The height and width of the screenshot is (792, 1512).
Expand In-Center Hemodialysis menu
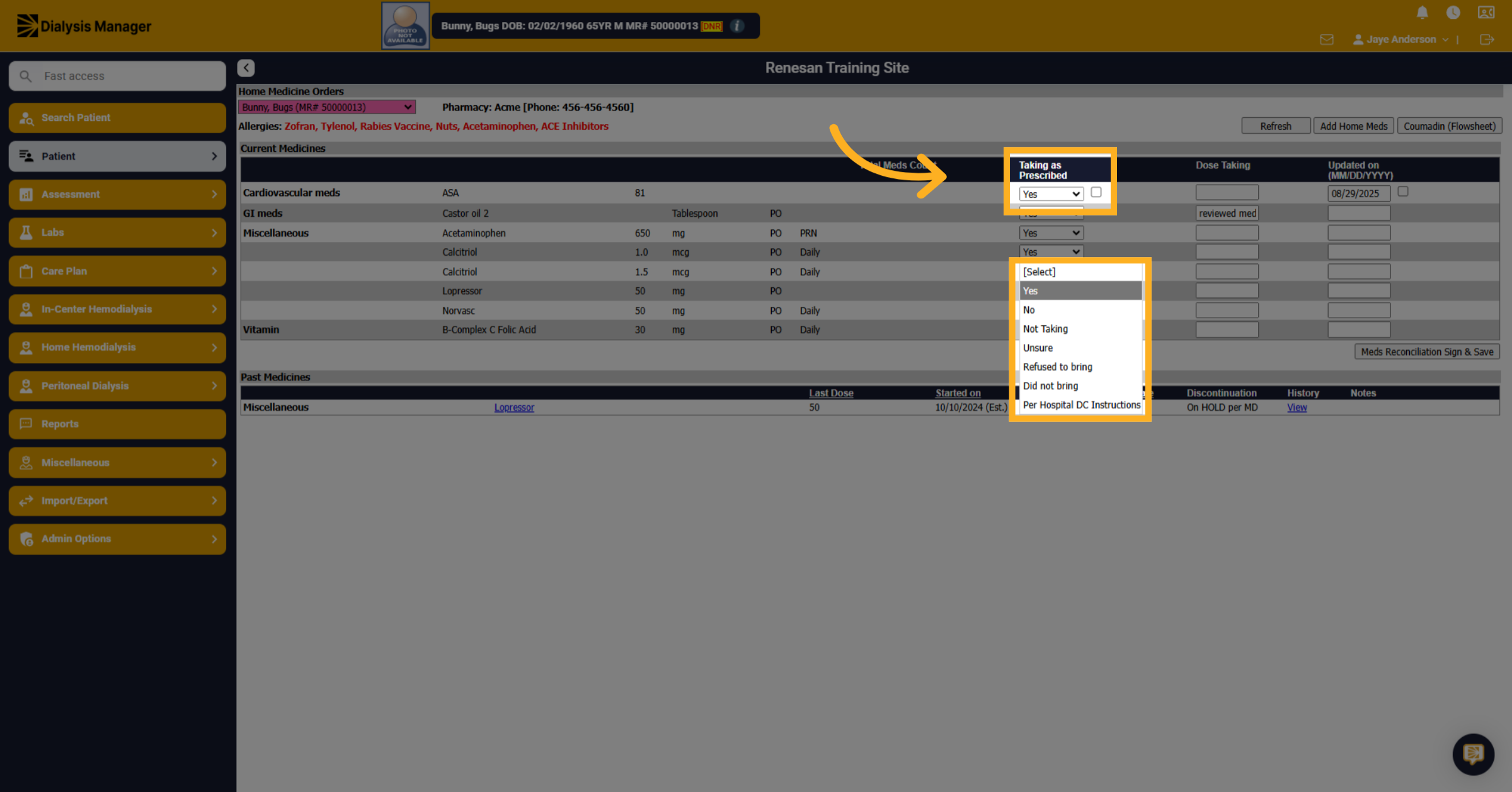coord(117,309)
